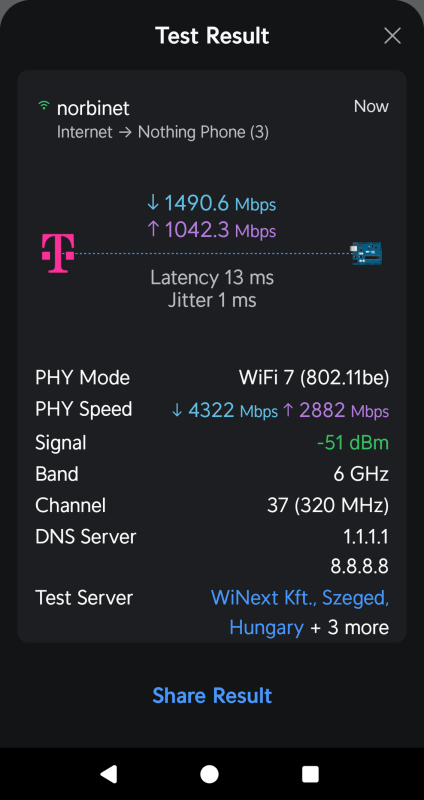This screenshot has width=424, height=800.
Task: Tap the -51 dBm signal value
Action: pos(353,442)
